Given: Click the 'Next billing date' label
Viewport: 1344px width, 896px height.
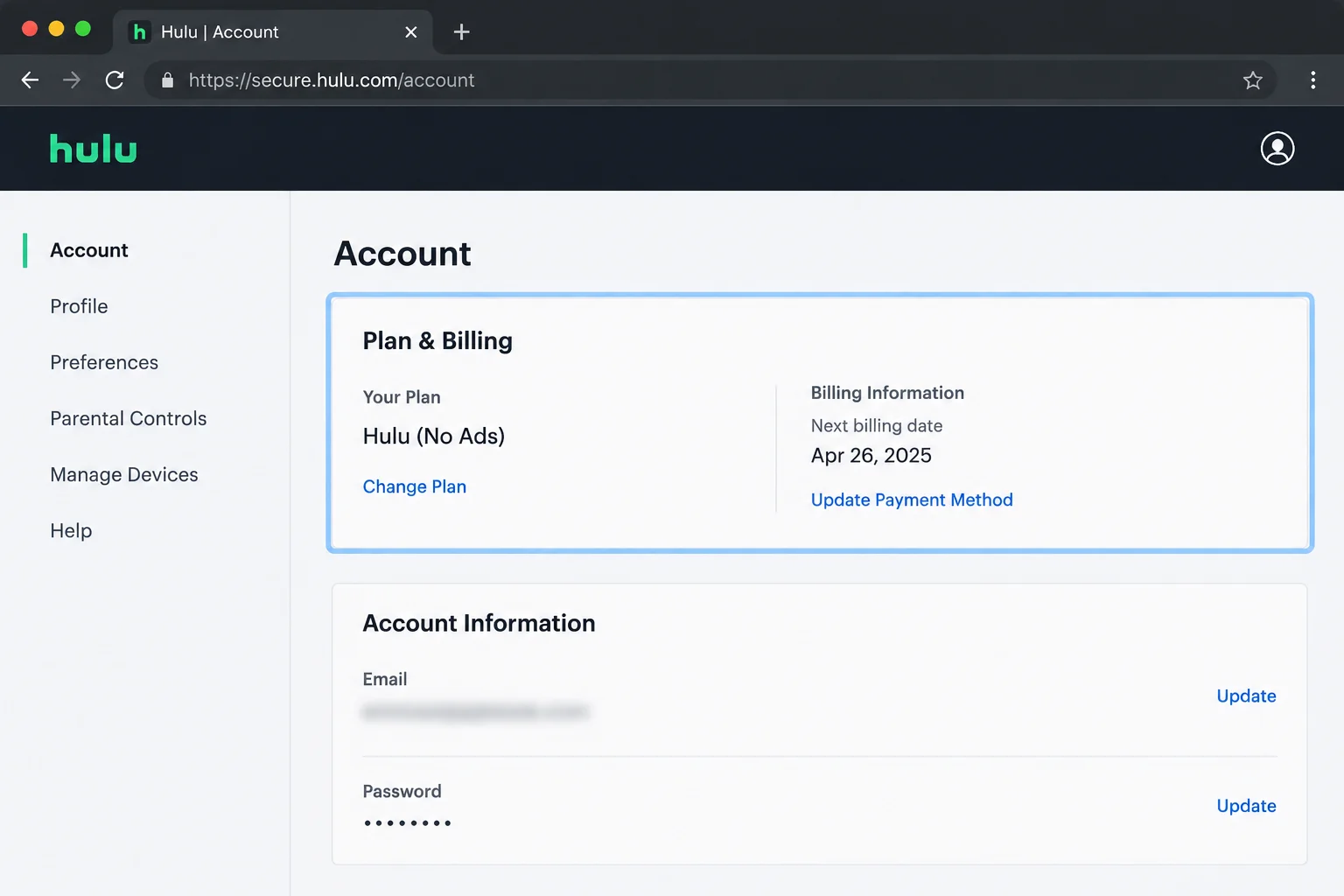Looking at the screenshot, I should 877,425.
